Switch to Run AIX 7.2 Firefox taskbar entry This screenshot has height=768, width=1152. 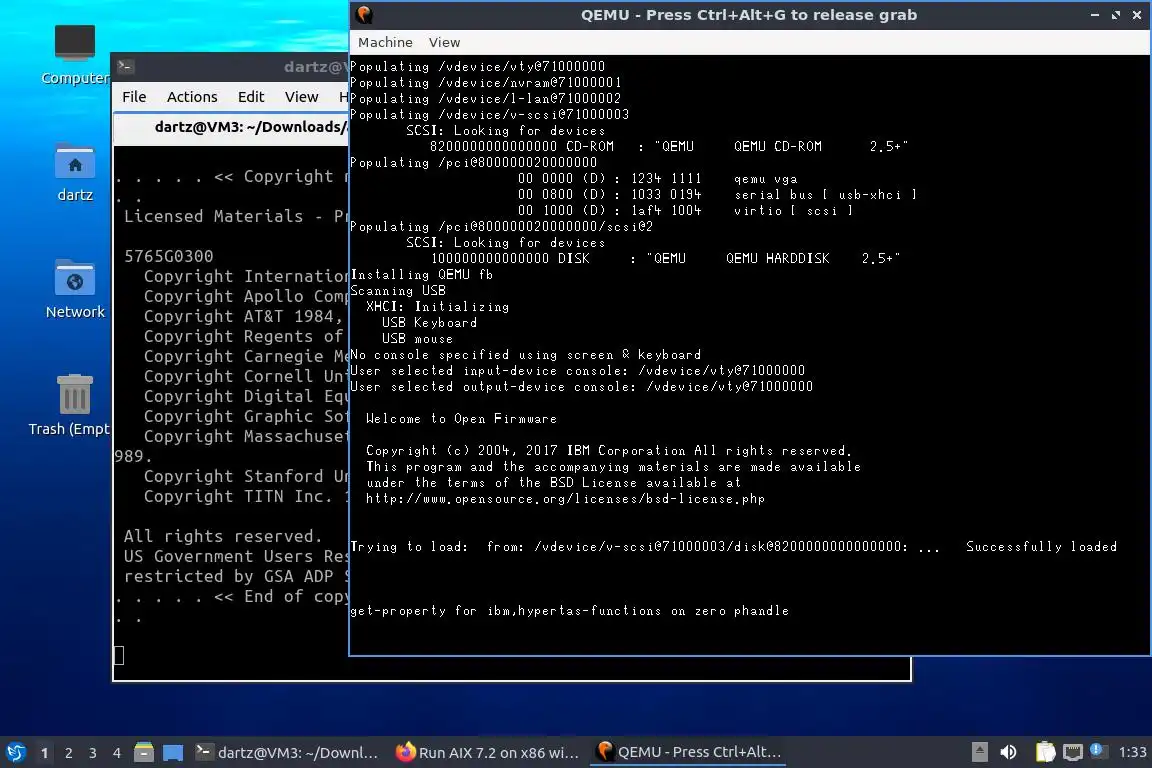click(487, 752)
